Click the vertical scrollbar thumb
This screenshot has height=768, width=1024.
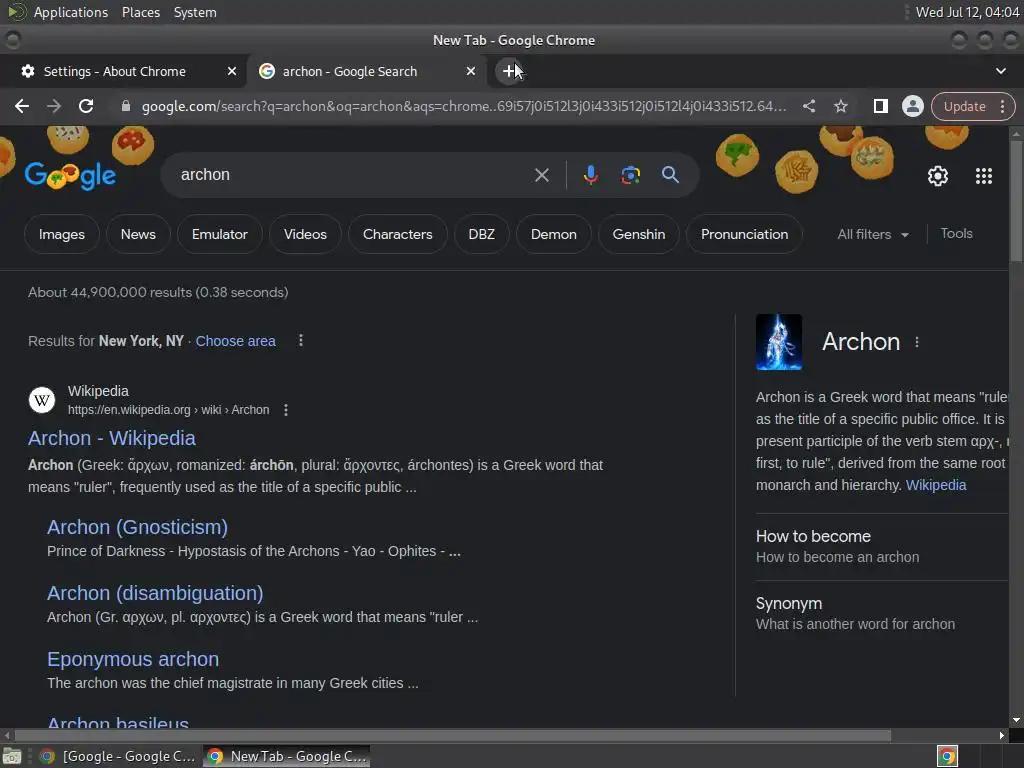(x=1016, y=201)
